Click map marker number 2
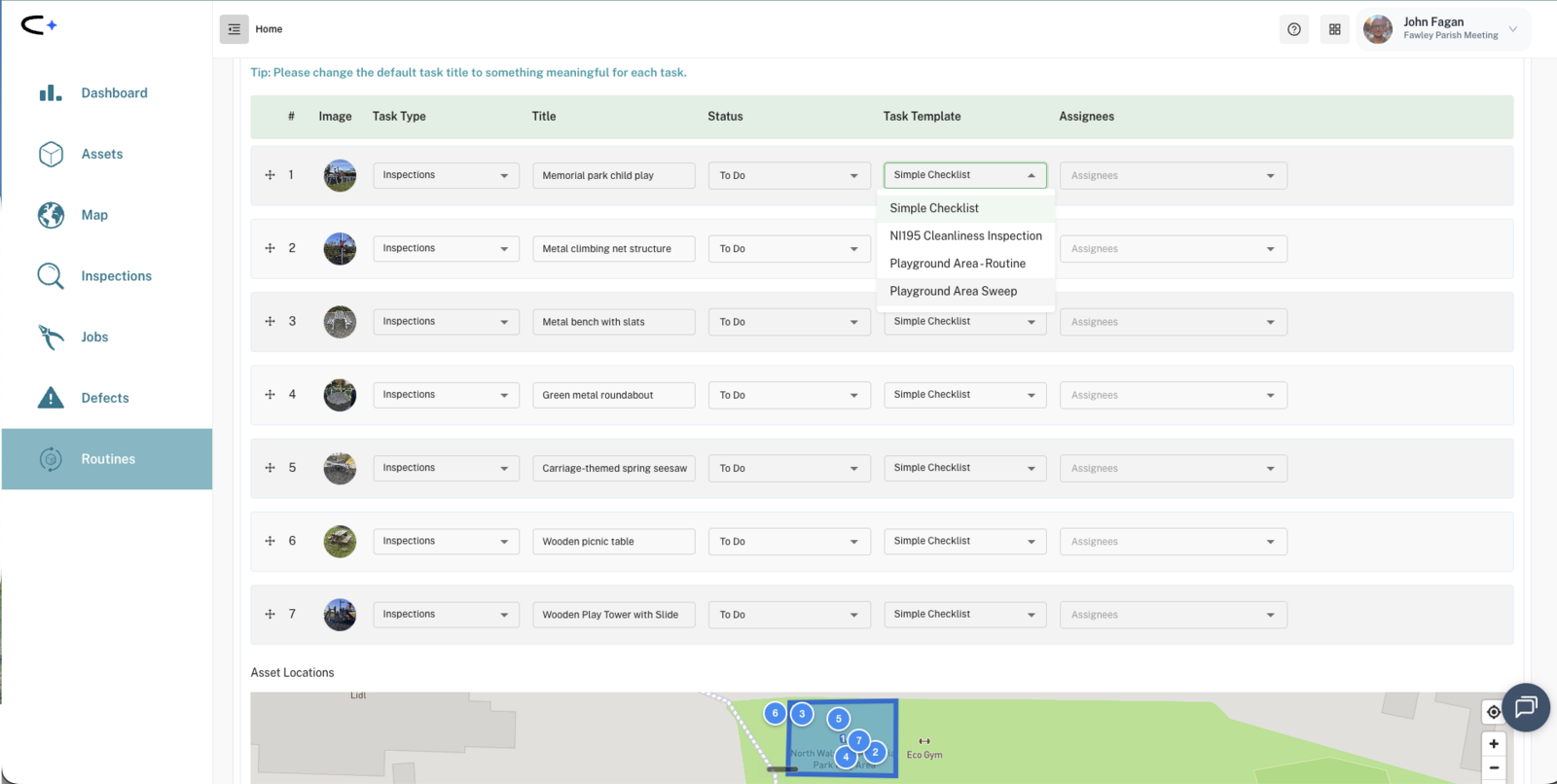Image resolution: width=1557 pixels, height=784 pixels. pos(875,752)
